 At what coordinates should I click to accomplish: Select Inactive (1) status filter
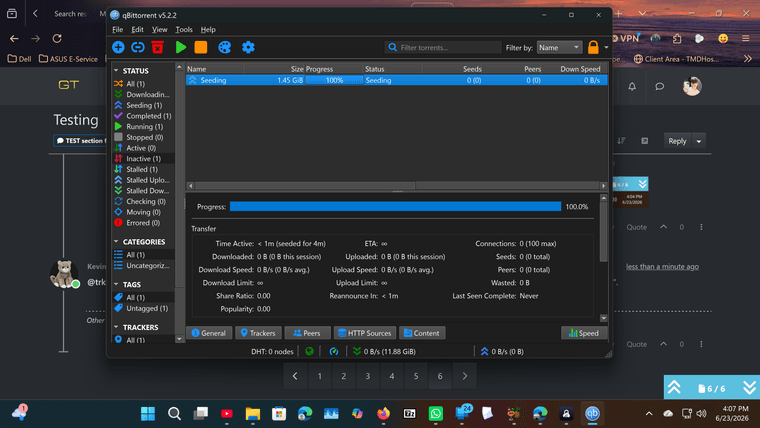(x=143, y=159)
